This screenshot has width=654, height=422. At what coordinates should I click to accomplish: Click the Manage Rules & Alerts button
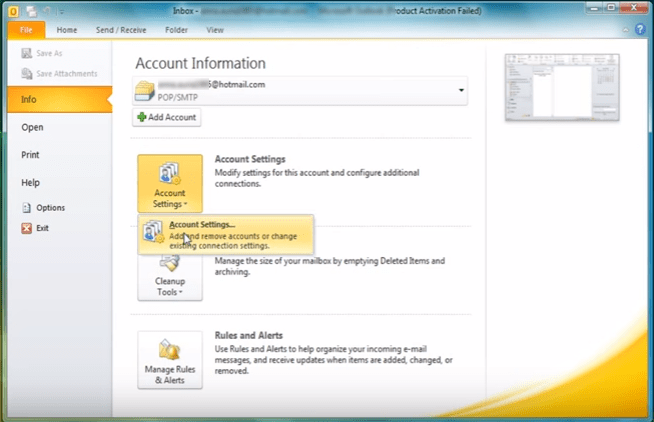pyautogui.click(x=170, y=360)
